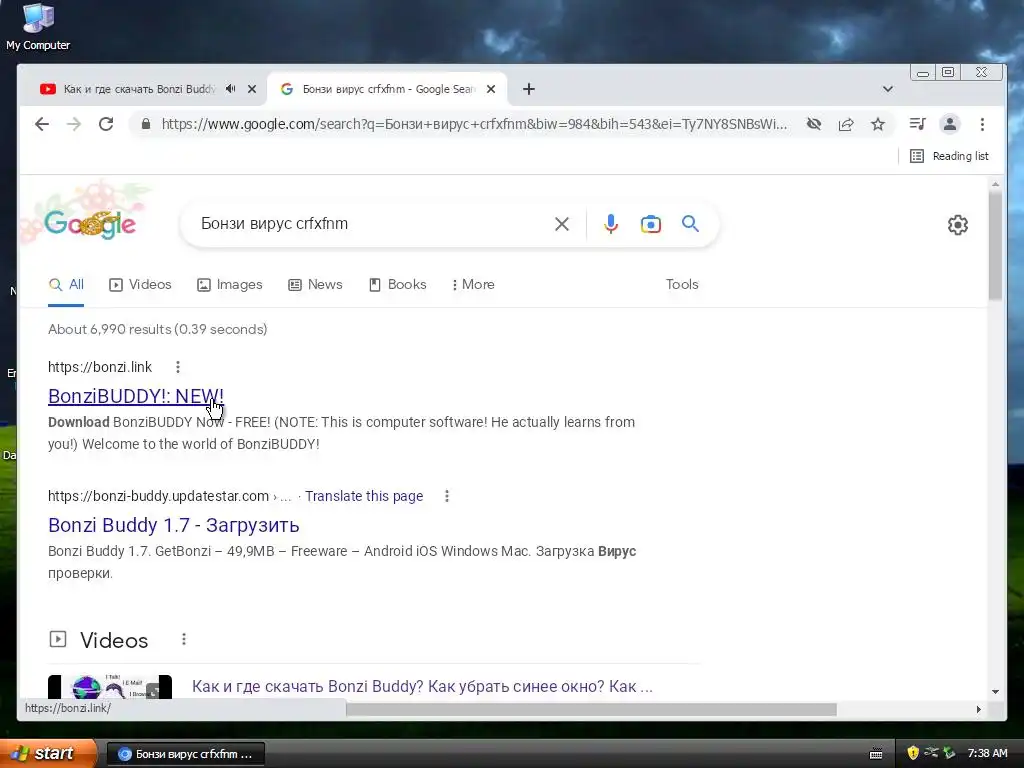Click the forward navigation arrow
This screenshot has width=1024, height=768.
(74, 124)
